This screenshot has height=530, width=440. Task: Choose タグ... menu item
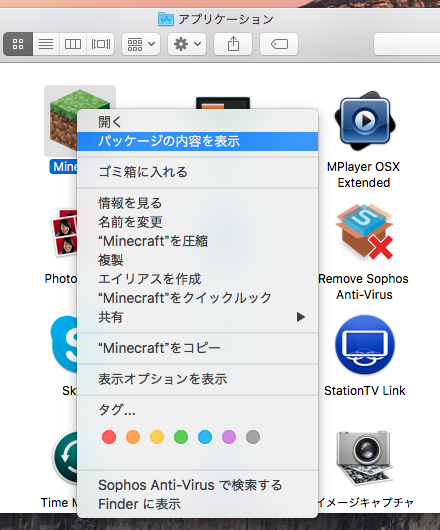(197, 410)
